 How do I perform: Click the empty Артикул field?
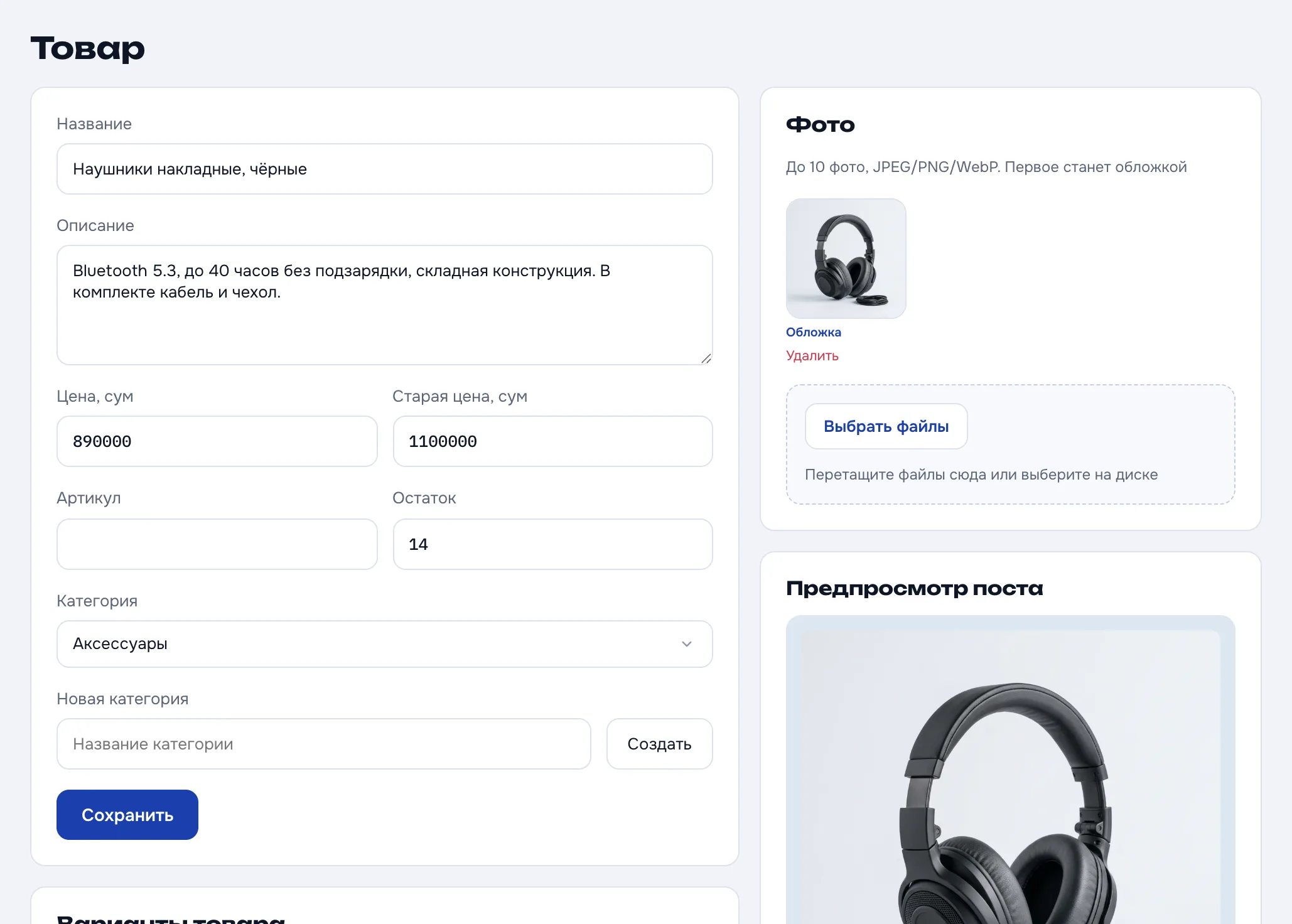tap(217, 544)
